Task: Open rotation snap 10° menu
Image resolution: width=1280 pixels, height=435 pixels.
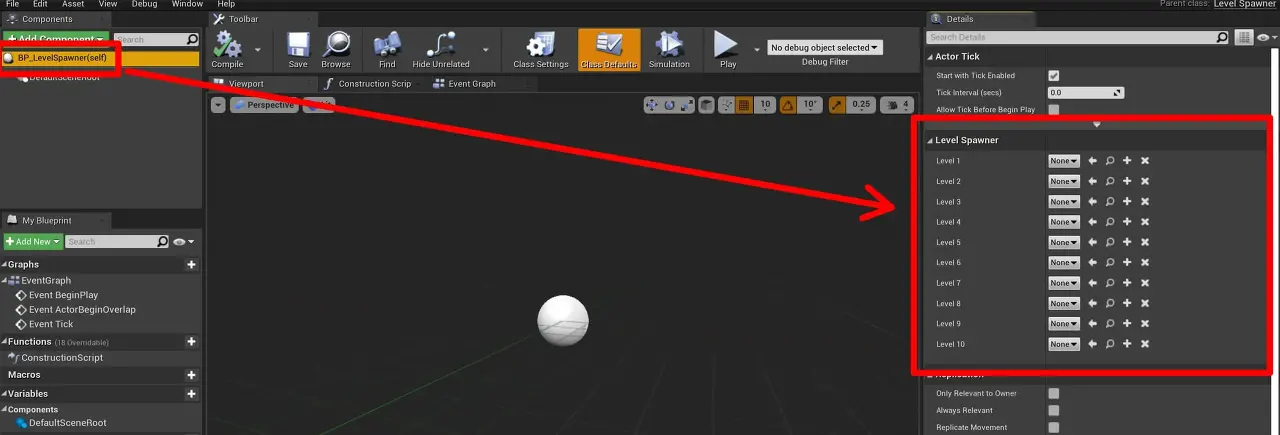Action: click(811, 104)
